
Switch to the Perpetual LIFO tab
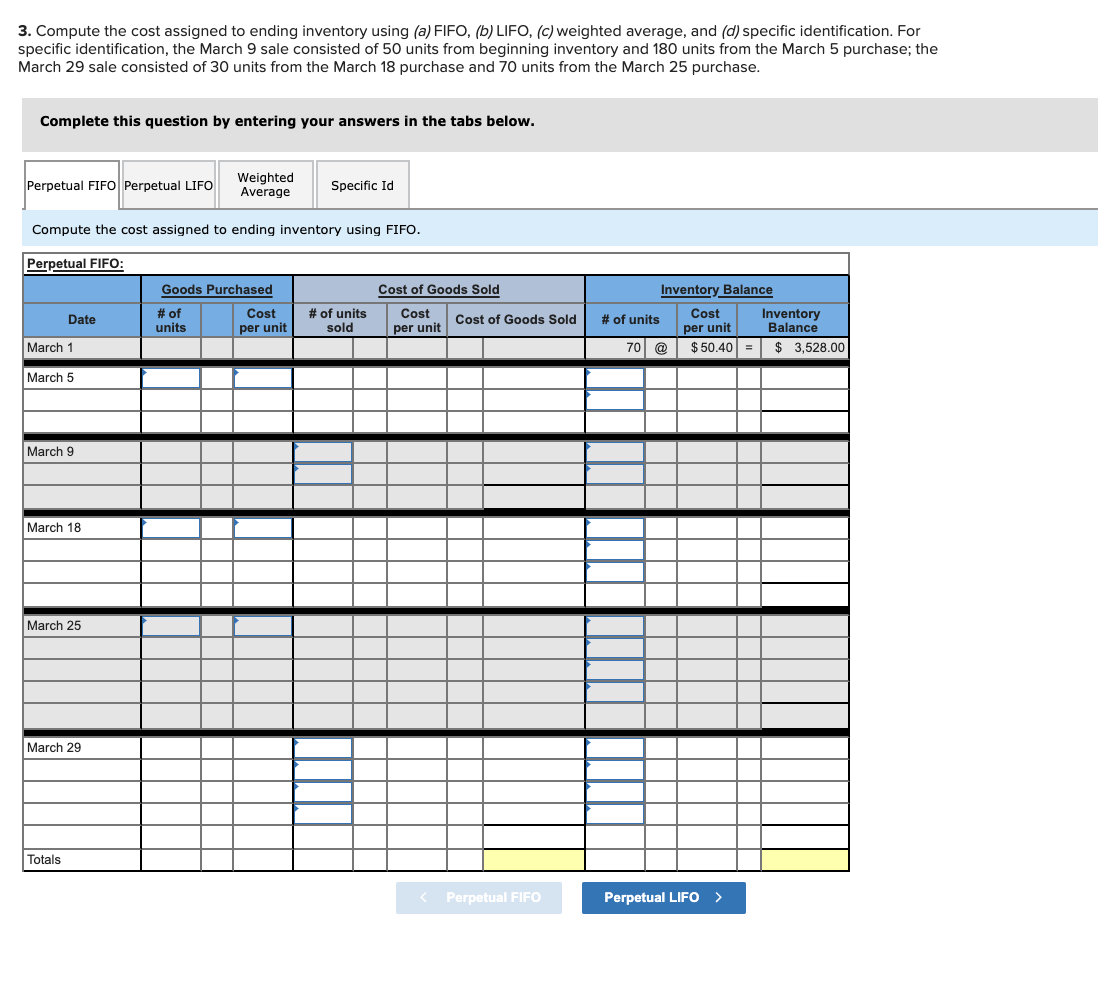(168, 184)
